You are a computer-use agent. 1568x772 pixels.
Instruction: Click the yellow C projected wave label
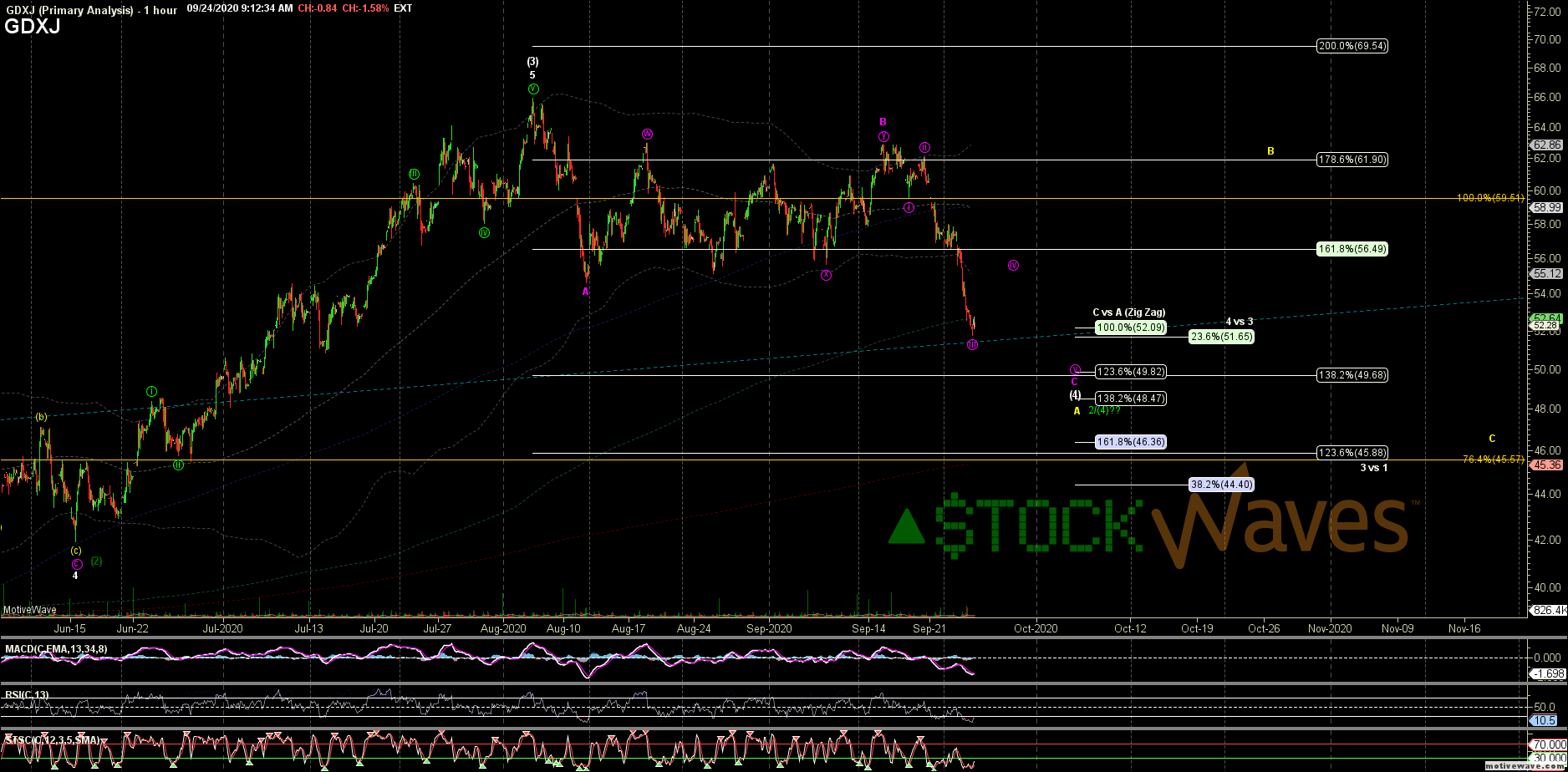pos(1492,439)
